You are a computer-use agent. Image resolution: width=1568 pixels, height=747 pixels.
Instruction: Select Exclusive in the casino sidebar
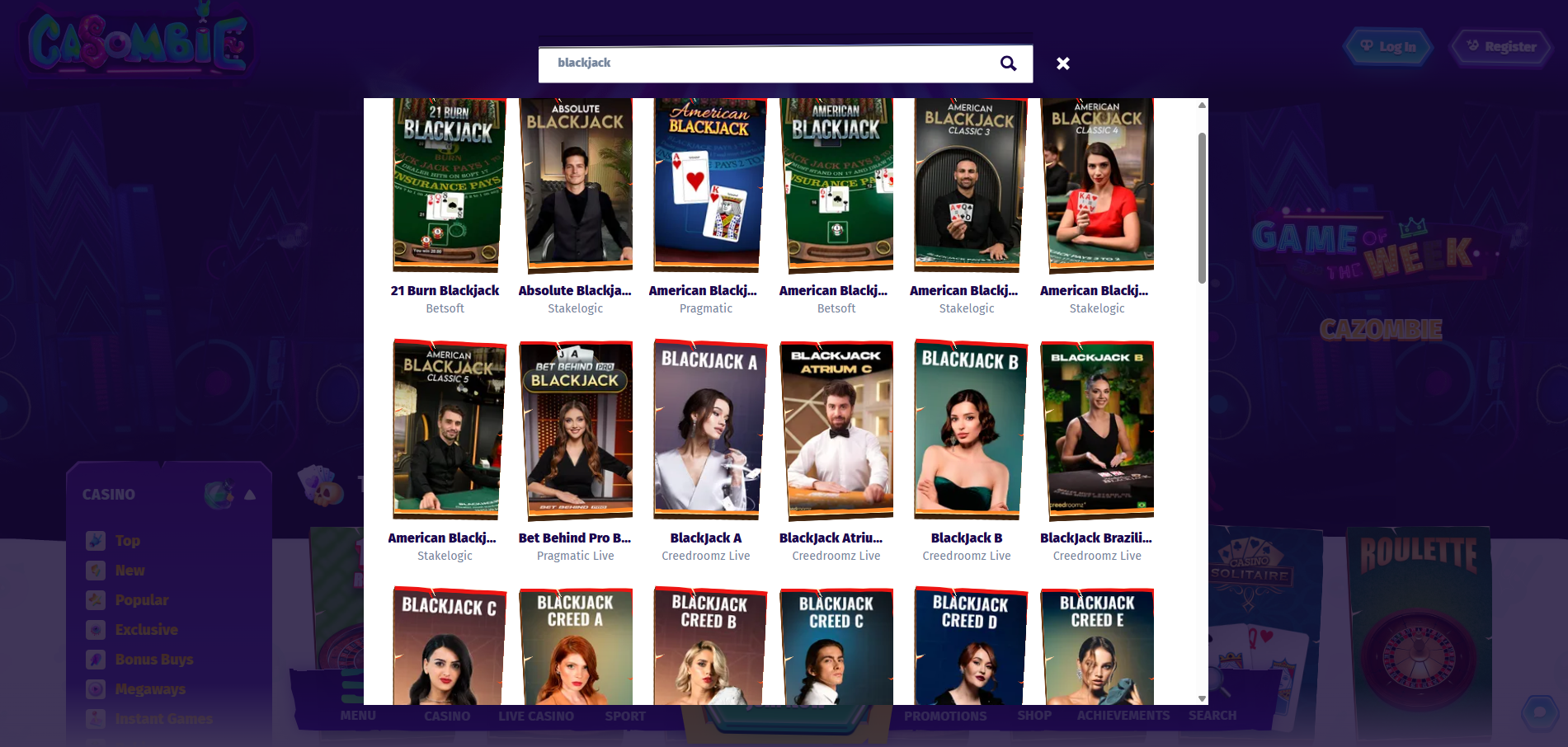click(x=146, y=630)
